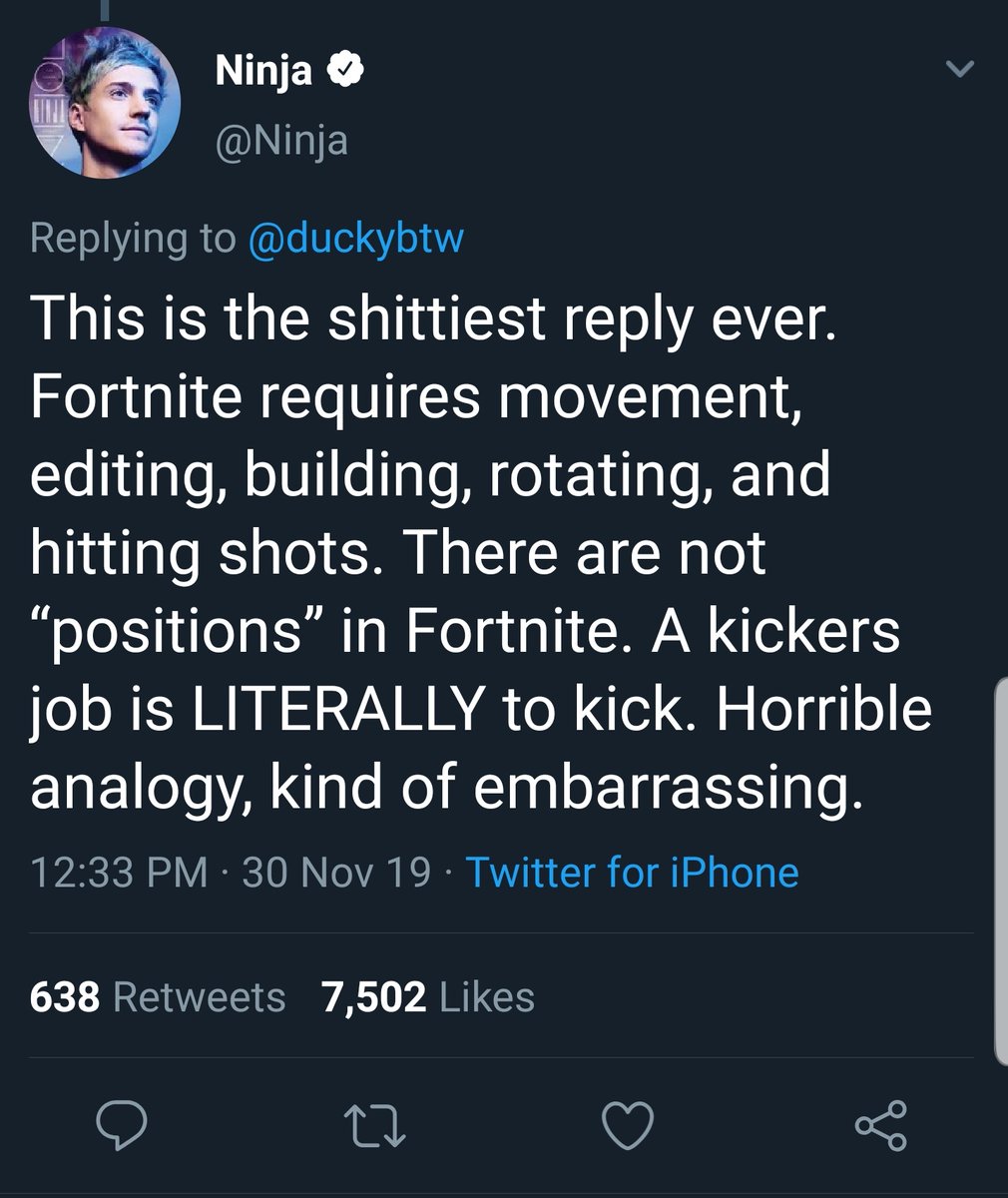View the 7,502 Likes list
Screen dimensions: 1008x1198
pyautogui.click(x=427, y=996)
